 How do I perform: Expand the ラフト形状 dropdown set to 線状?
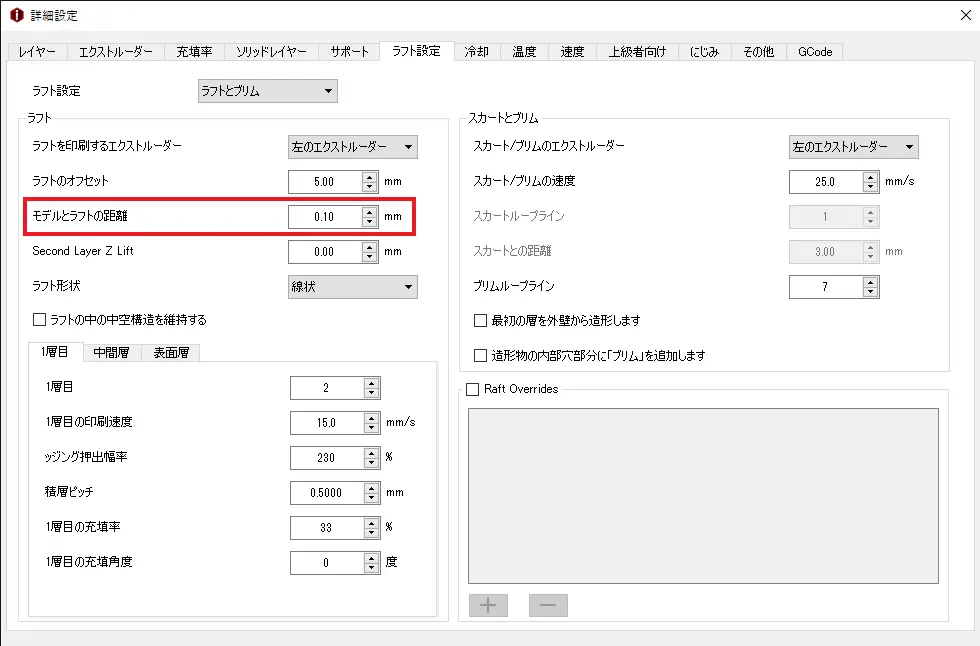tap(352, 287)
